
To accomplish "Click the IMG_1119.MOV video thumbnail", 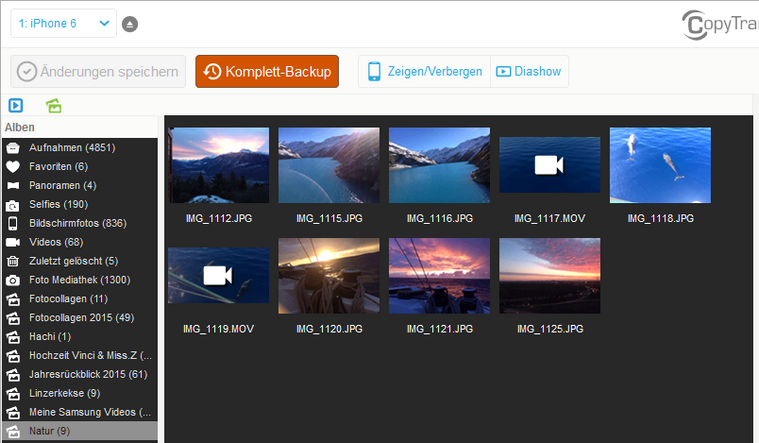I will (x=219, y=275).
